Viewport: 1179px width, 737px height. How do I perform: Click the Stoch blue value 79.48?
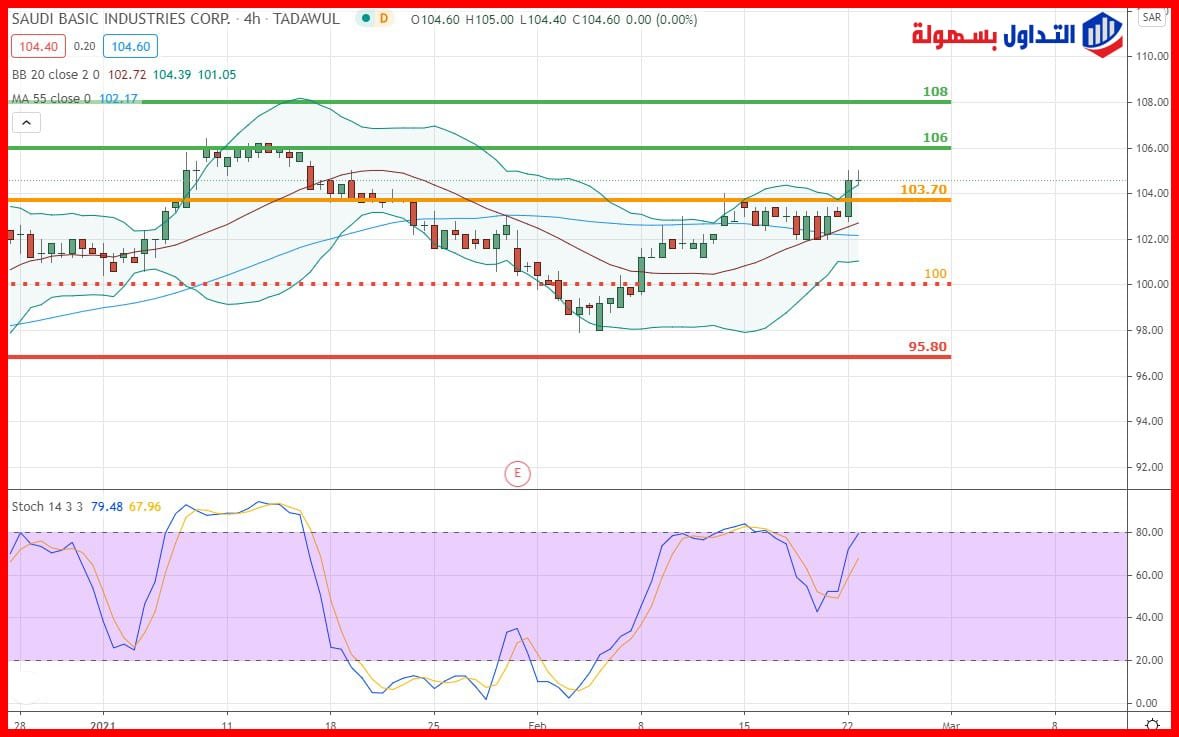[x=108, y=507]
